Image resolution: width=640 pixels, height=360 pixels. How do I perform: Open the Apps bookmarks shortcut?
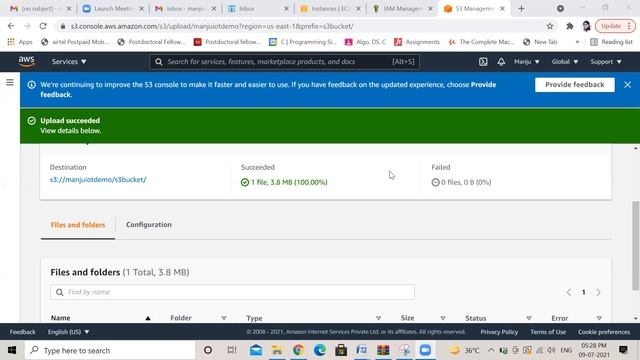coord(20,42)
